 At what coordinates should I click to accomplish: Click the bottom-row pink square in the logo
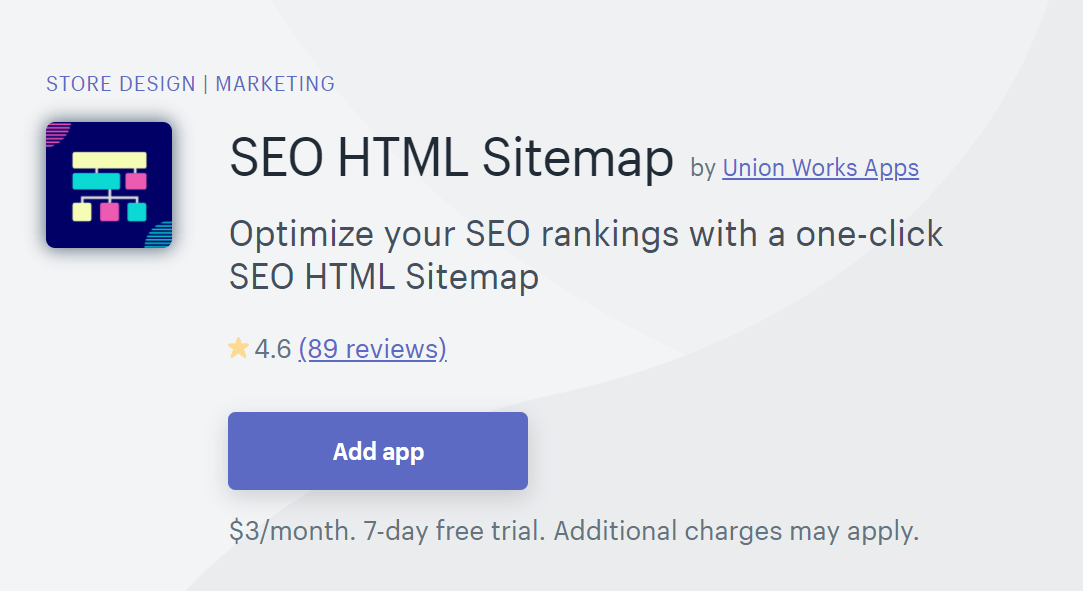coord(109,211)
